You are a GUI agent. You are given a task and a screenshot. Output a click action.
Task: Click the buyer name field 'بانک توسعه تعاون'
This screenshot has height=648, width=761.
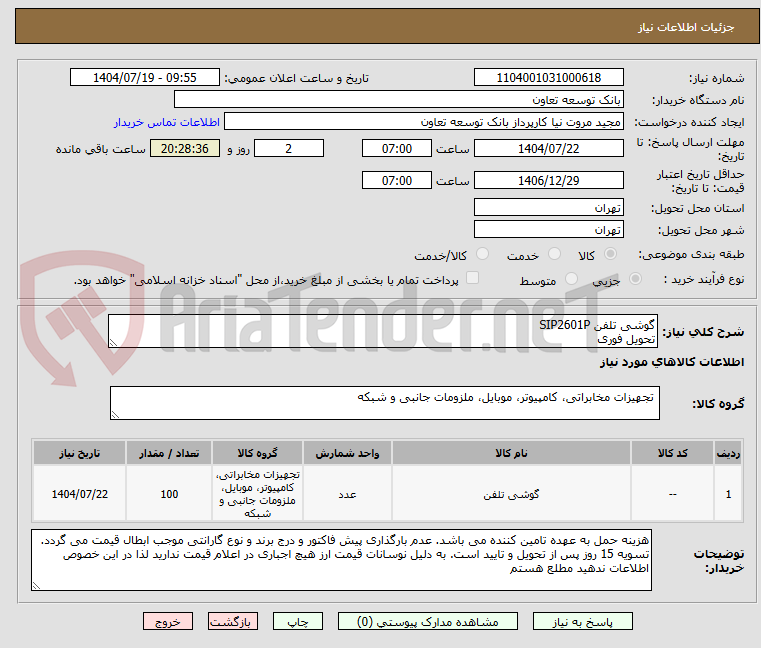(398, 100)
